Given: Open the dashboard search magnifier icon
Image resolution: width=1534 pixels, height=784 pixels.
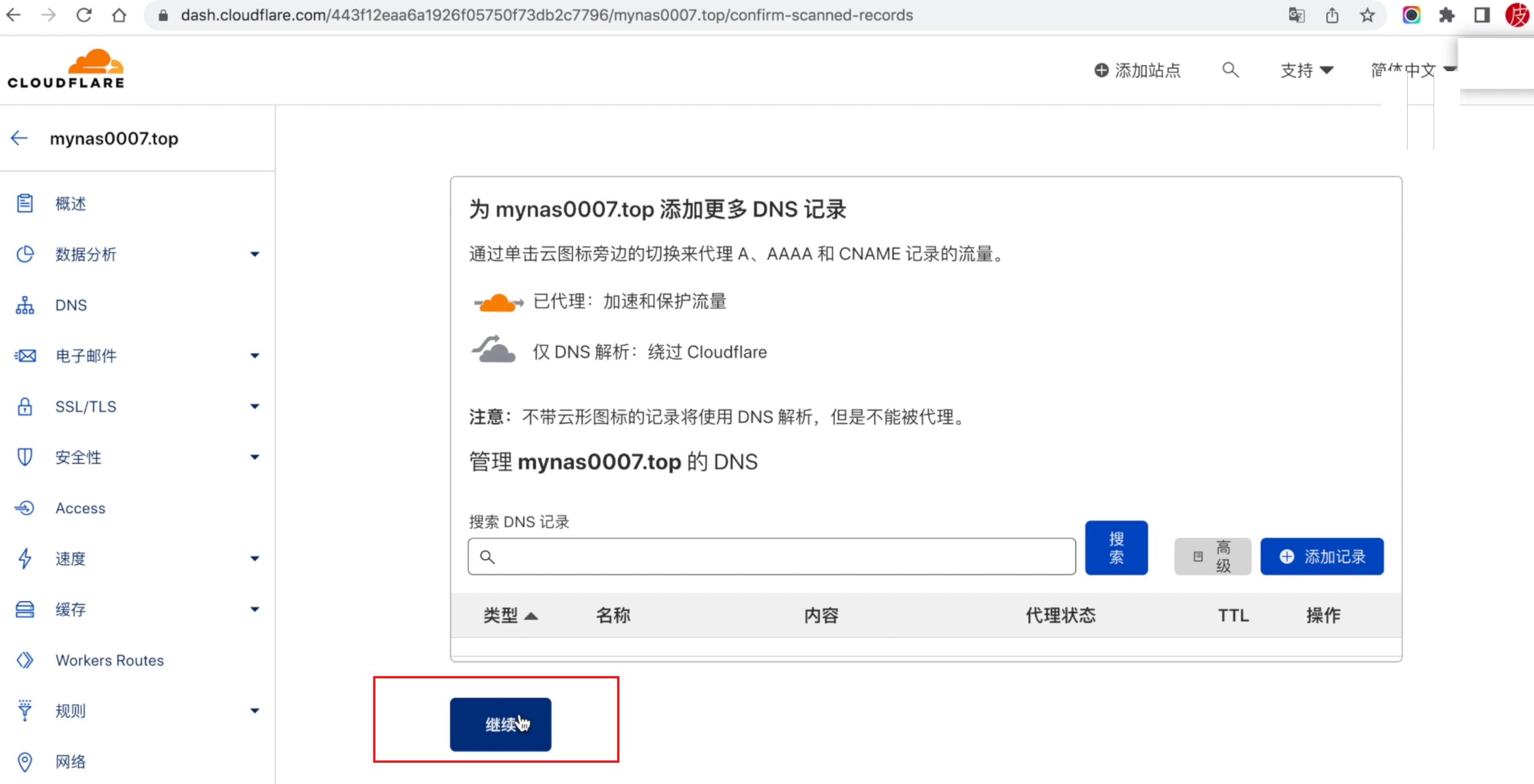Looking at the screenshot, I should (x=1230, y=69).
